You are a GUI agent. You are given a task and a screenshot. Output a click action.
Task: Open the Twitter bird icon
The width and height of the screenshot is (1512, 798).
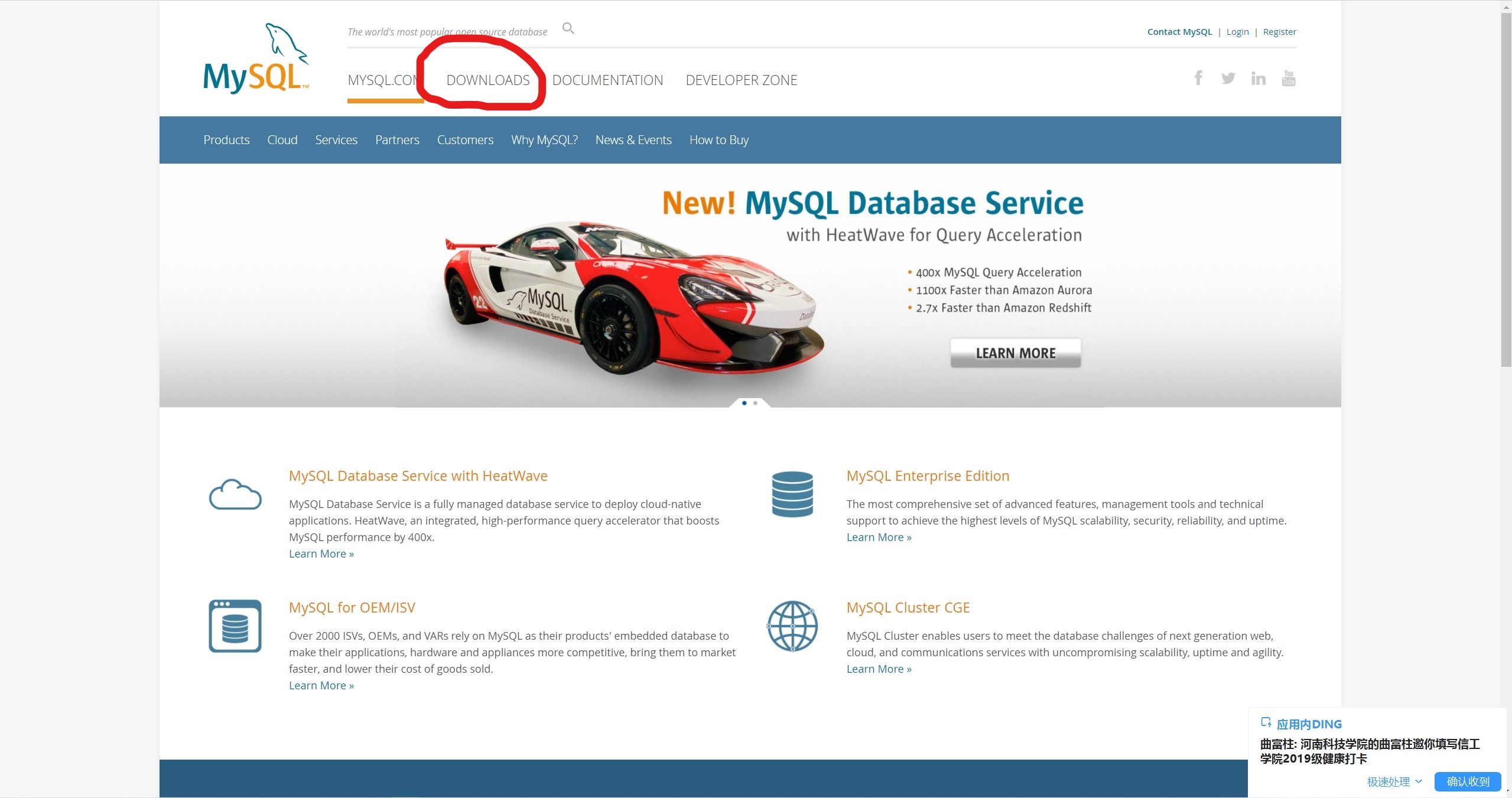click(1228, 77)
